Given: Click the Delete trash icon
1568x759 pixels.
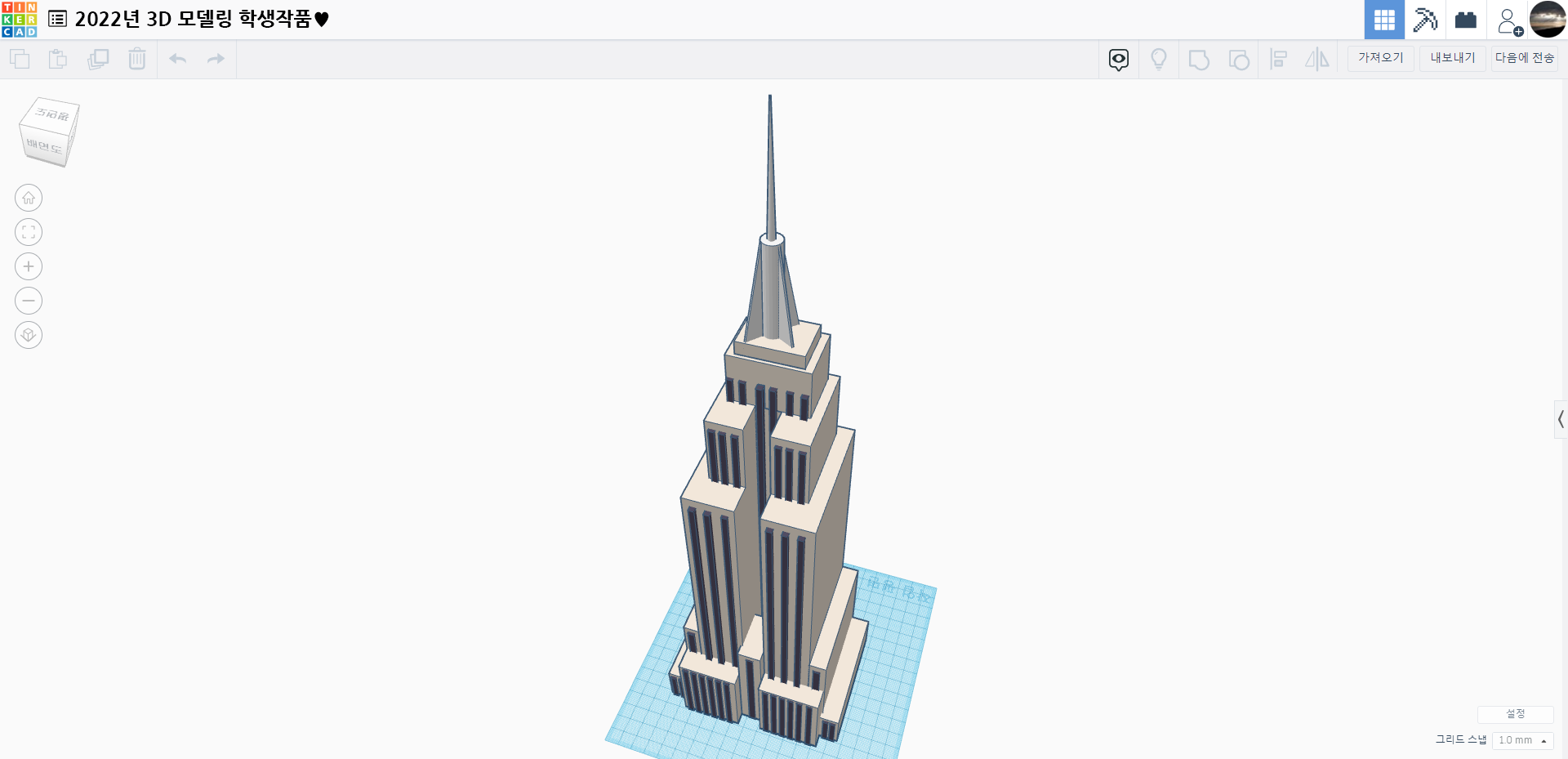Looking at the screenshot, I should 137,59.
